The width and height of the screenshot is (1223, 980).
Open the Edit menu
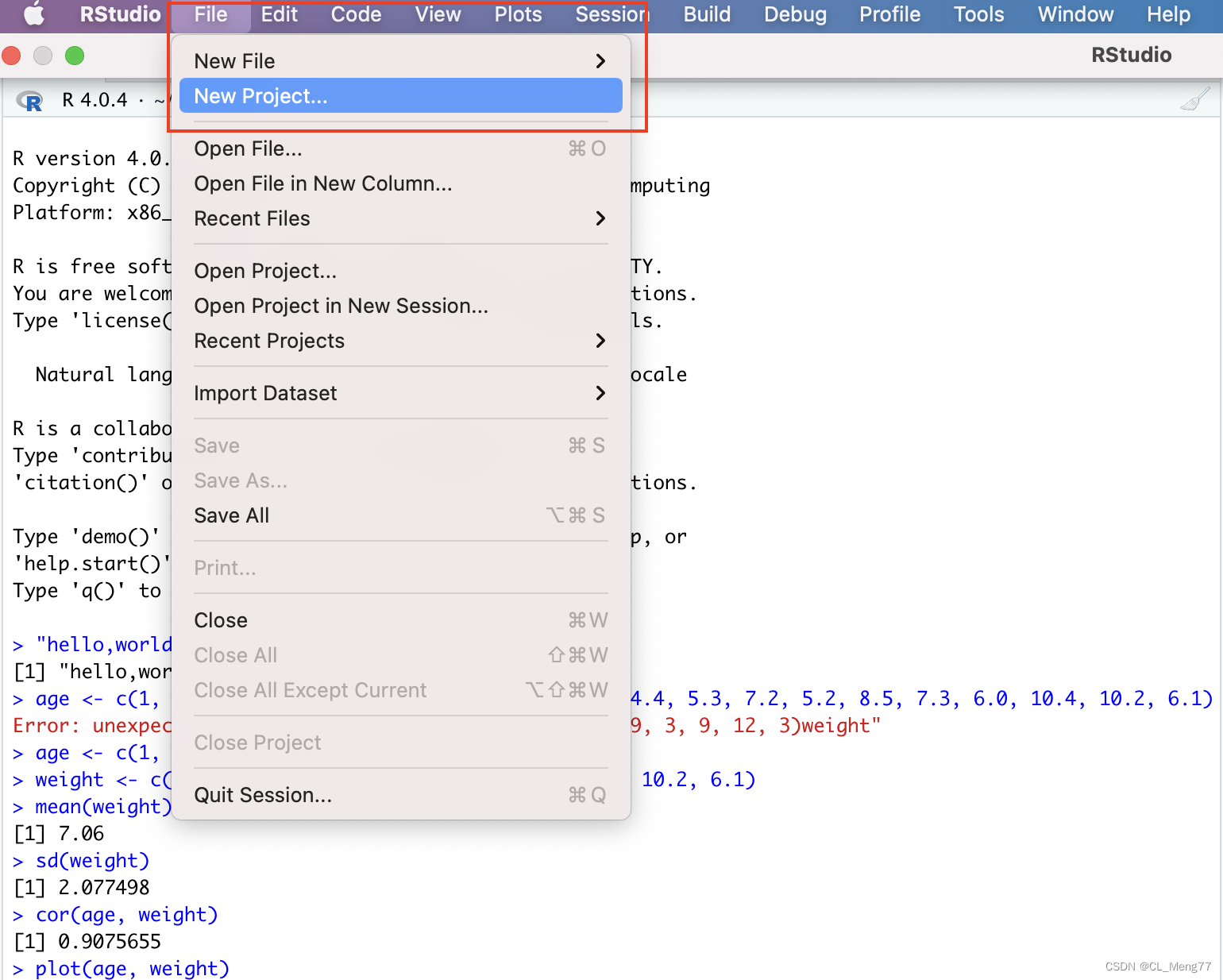coord(280,14)
